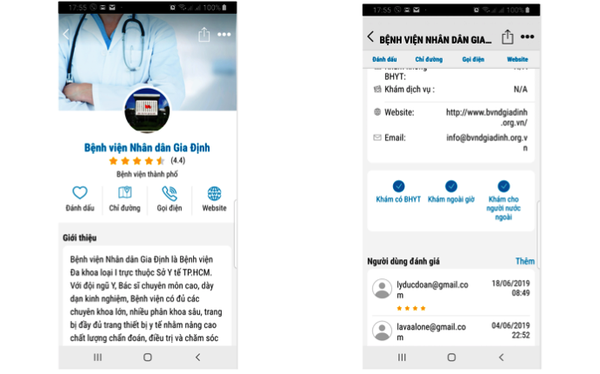Expand reviews with Thêm link

(x=525, y=261)
